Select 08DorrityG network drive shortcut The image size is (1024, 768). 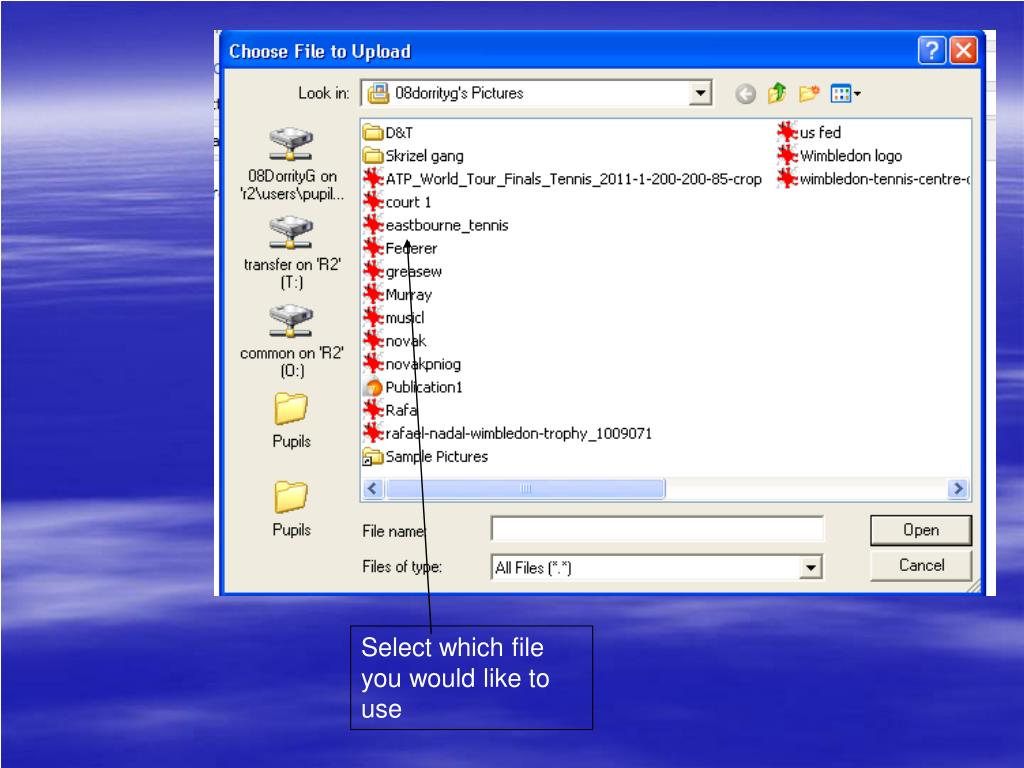pos(291,165)
